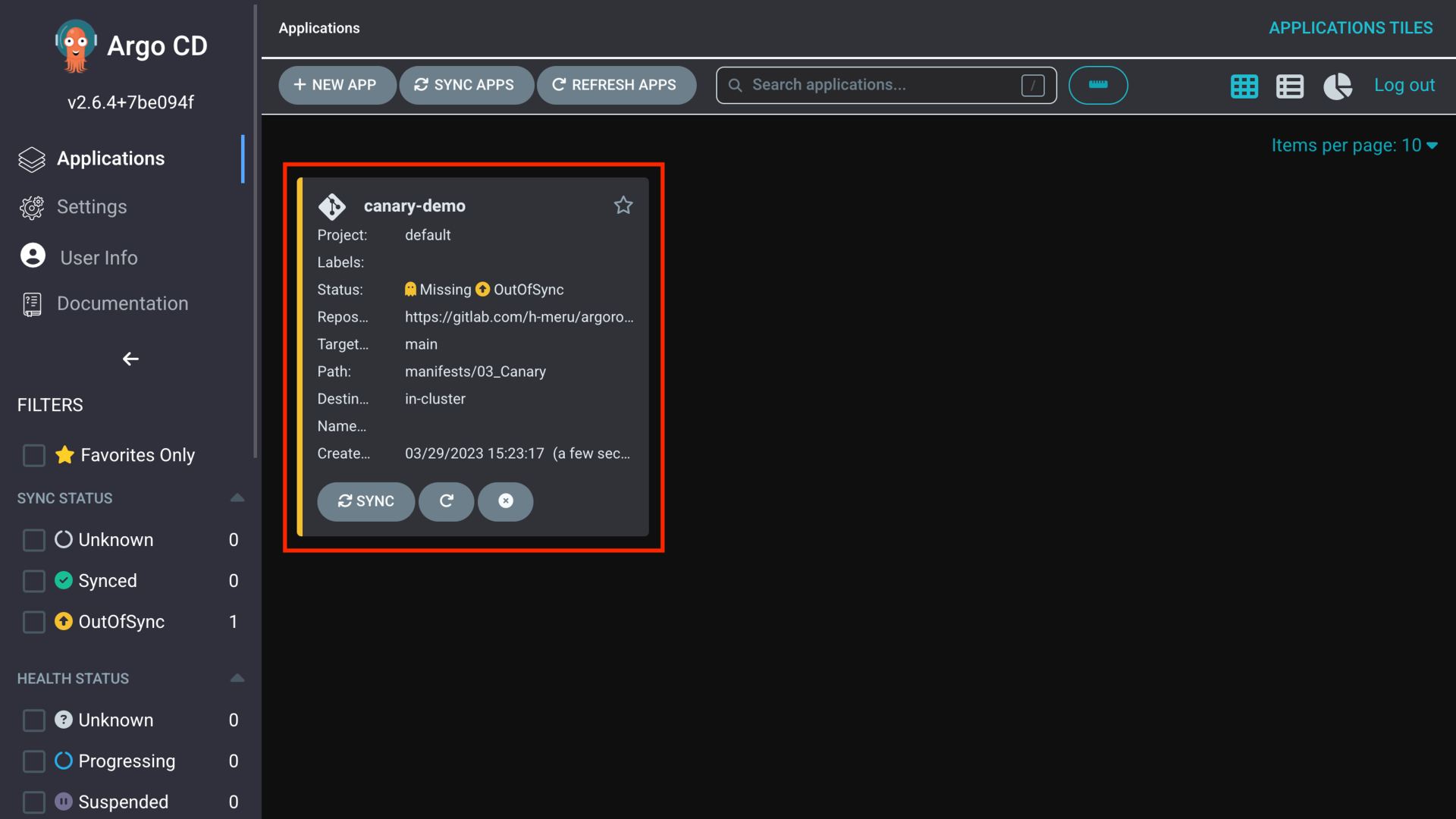The width and height of the screenshot is (1456, 819).
Task: Open Settings from the sidebar gear icon
Action: click(x=31, y=207)
